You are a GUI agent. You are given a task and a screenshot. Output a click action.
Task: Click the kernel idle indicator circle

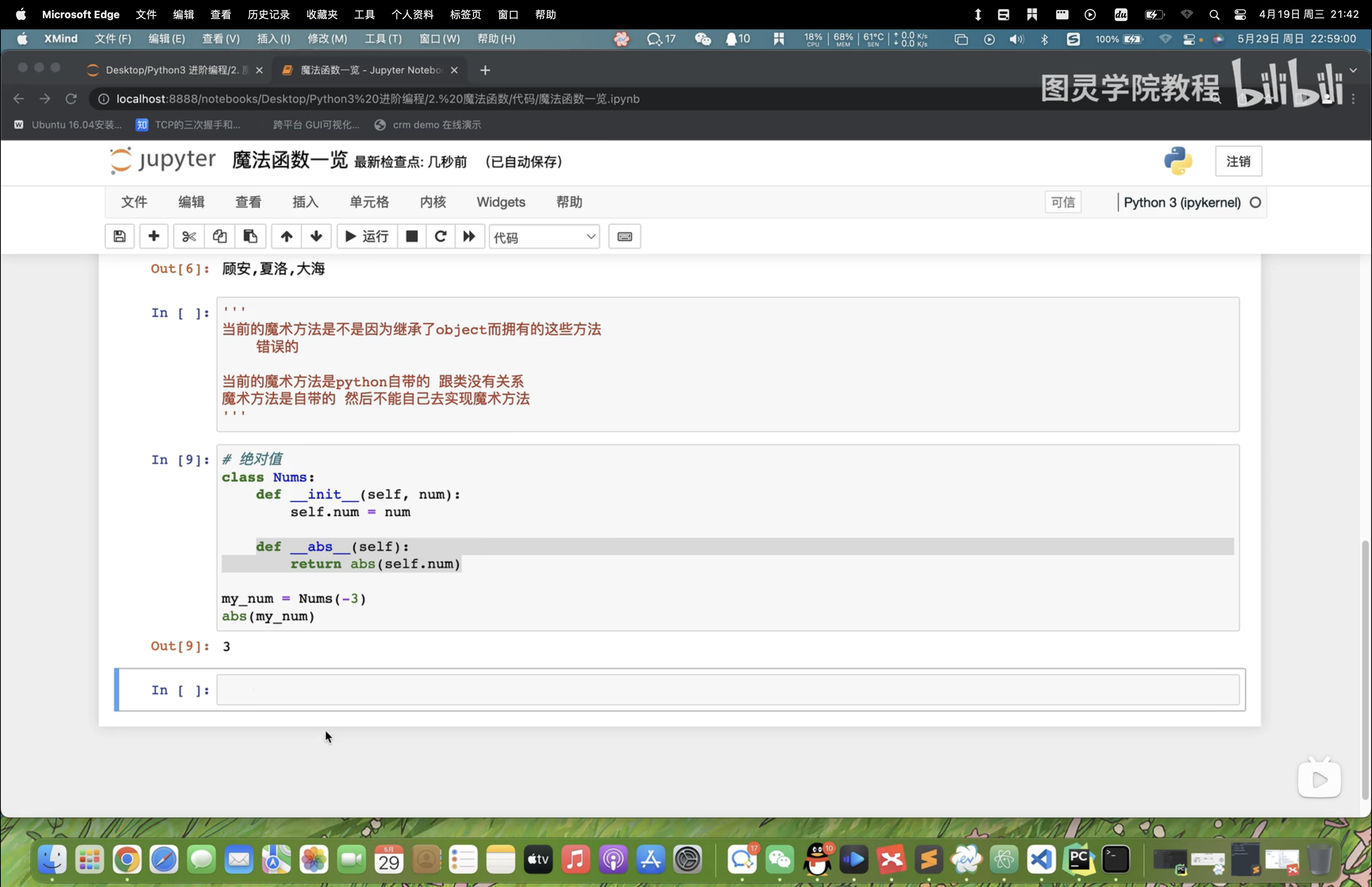tap(1255, 203)
